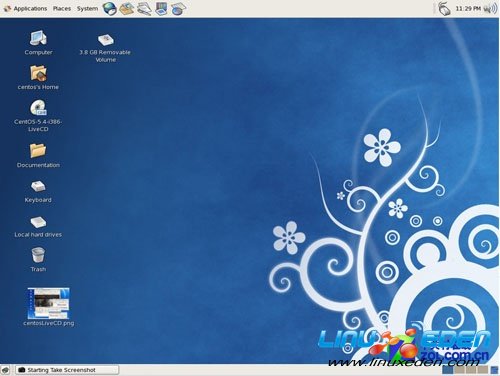Open the 3.8 GB Removable Volume icon
Screen dimensions: 500x376
pos(106,40)
